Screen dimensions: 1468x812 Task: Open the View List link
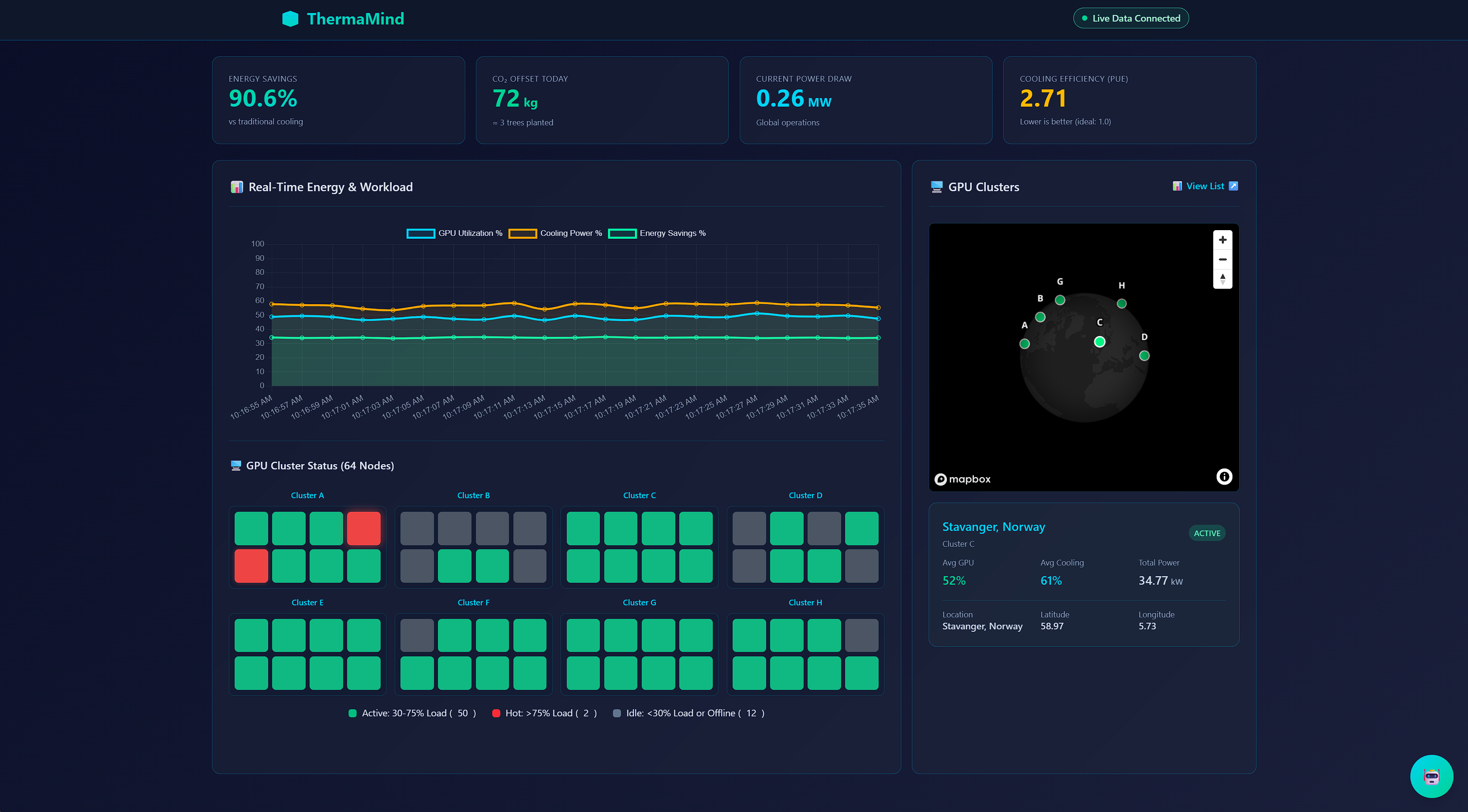click(x=1205, y=186)
